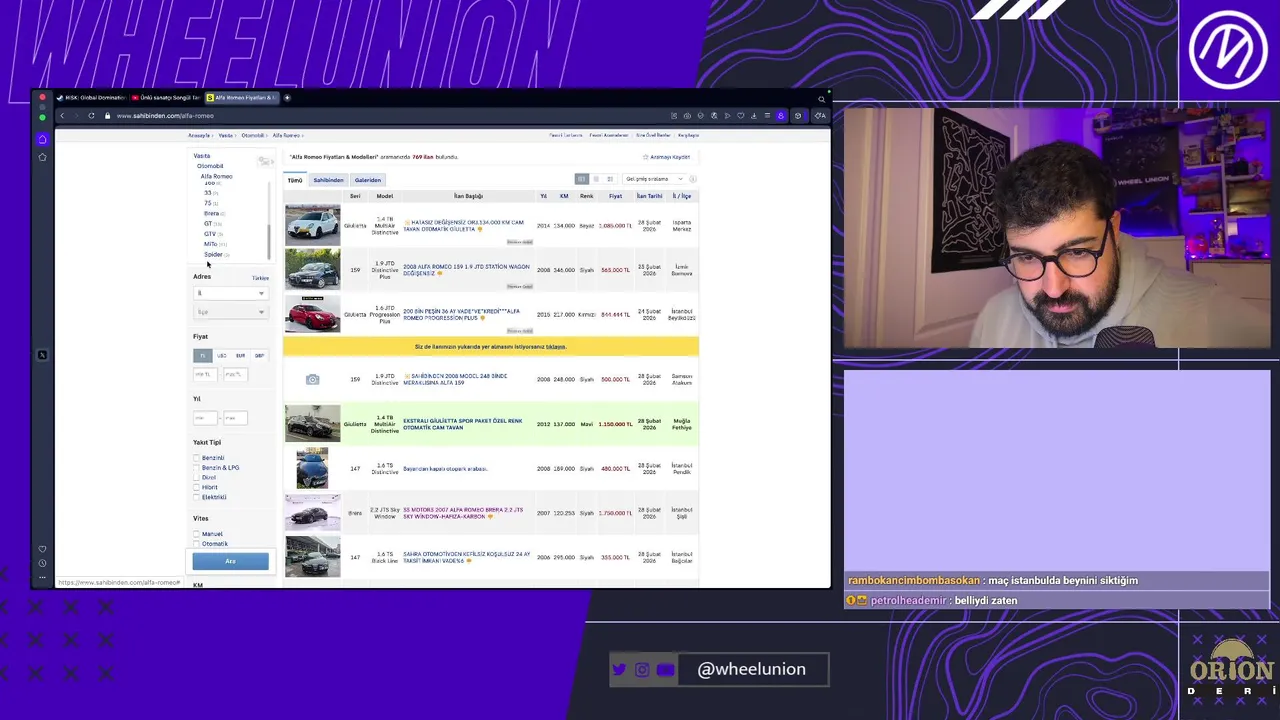The width and height of the screenshot is (1280, 720).
Task: Open the Gelişmiş sıralama sort dropdown
Action: point(654,179)
